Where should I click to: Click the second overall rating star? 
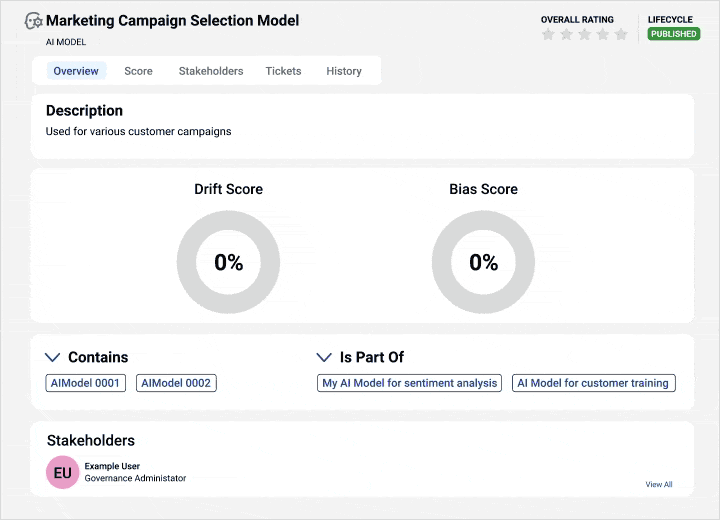coord(566,34)
